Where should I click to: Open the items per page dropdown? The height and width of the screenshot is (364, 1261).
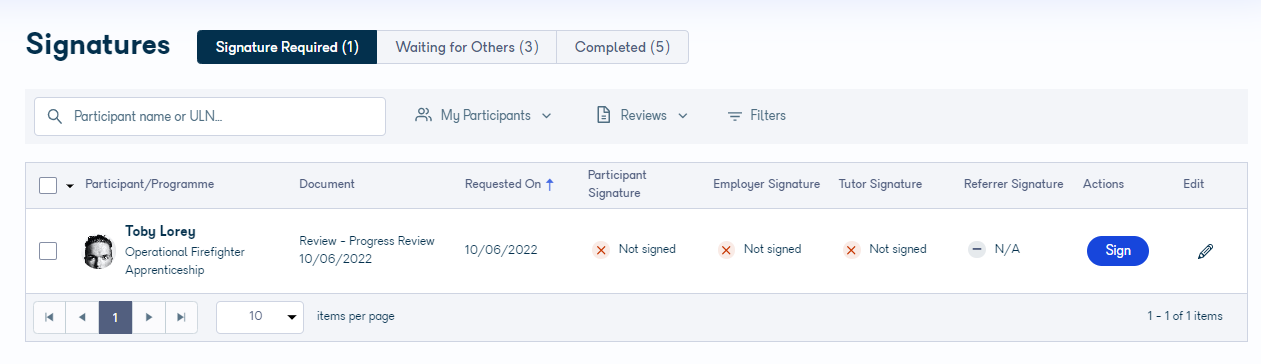click(x=261, y=317)
